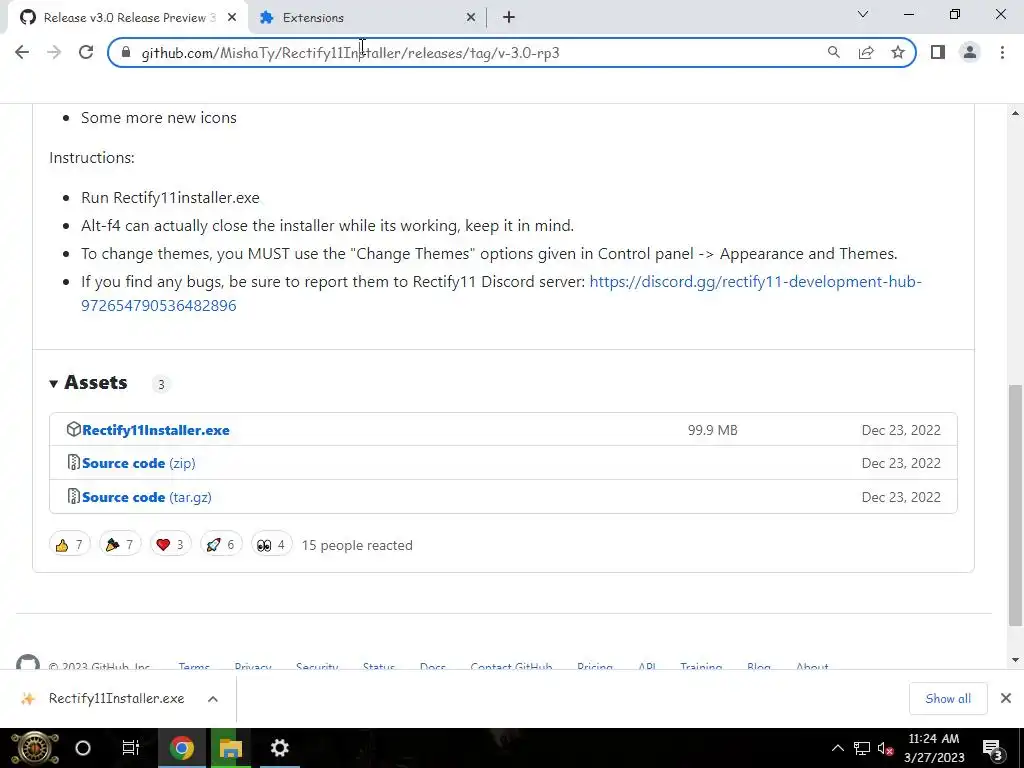The width and height of the screenshot is (1024, 768).
Task: Open the zoom magnifier icon in address bar
Action: point(833,52)
